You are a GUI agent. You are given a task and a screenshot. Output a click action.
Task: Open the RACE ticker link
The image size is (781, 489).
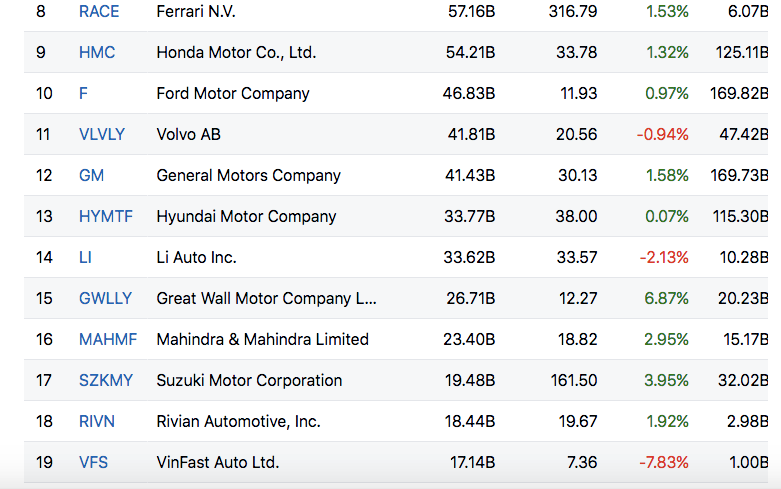point(98,12)
